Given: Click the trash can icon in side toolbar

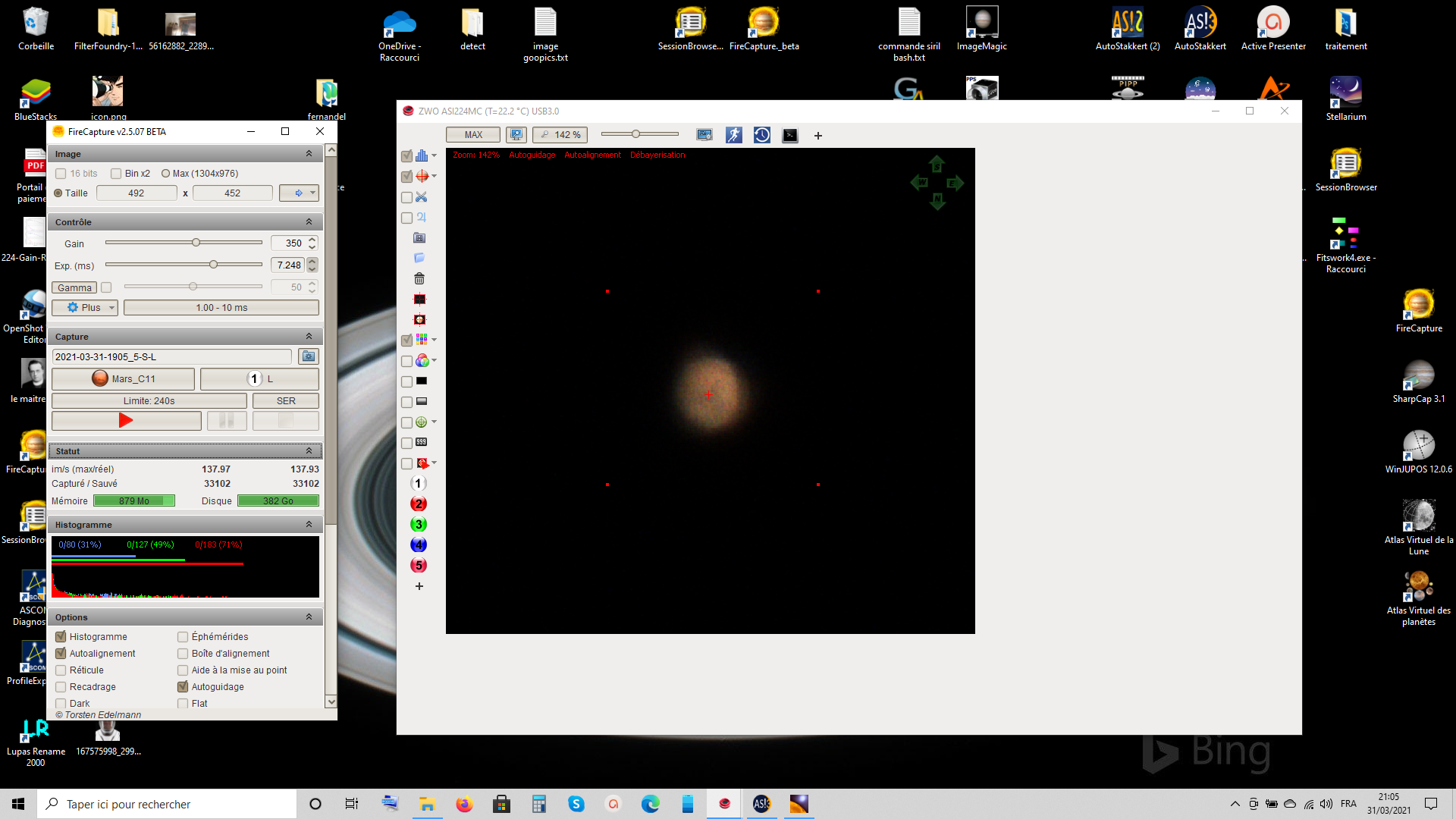Looking at the screenshot, I should tap(419, 279).
